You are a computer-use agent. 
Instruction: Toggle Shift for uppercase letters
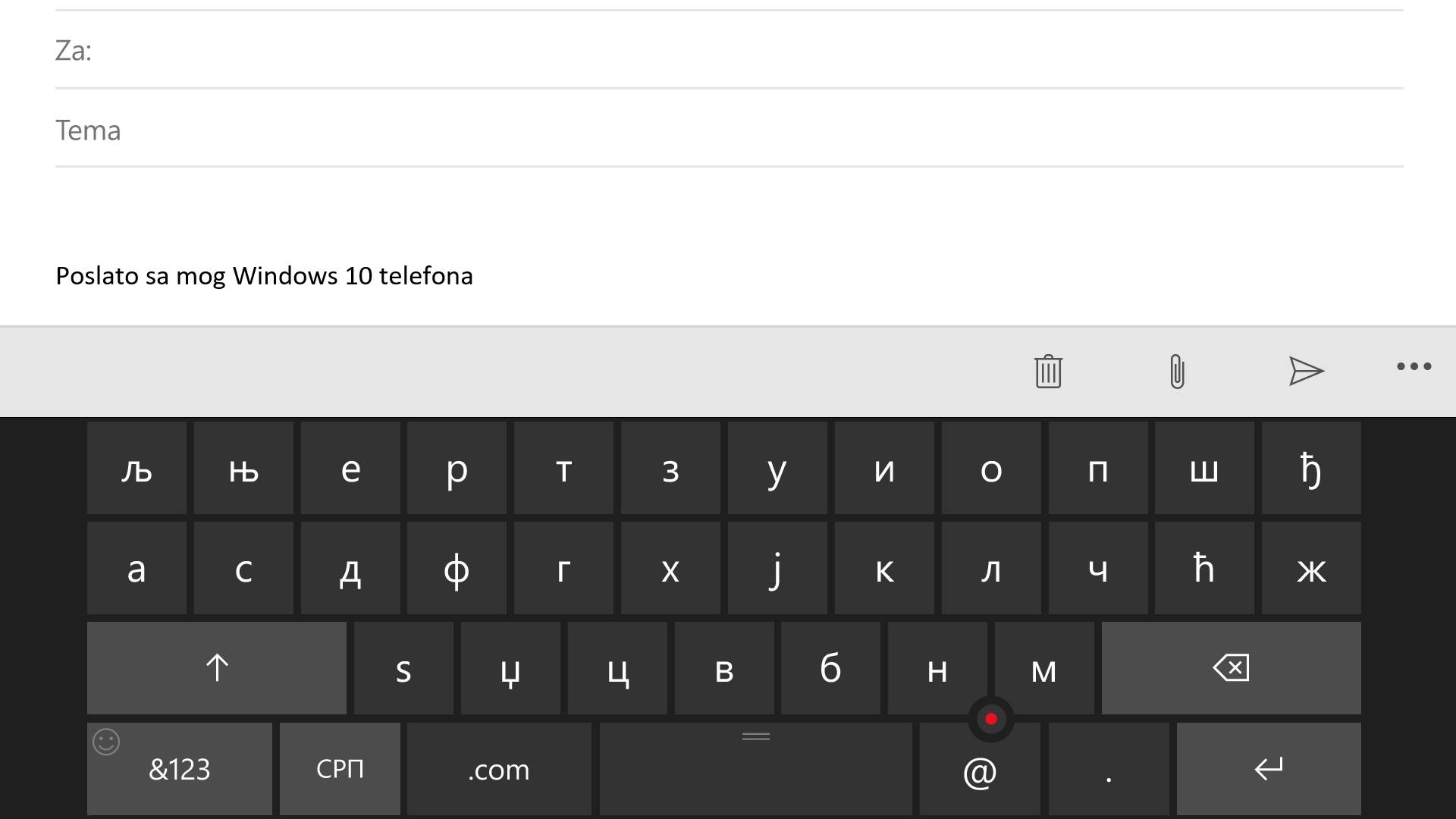click(217, 668)
